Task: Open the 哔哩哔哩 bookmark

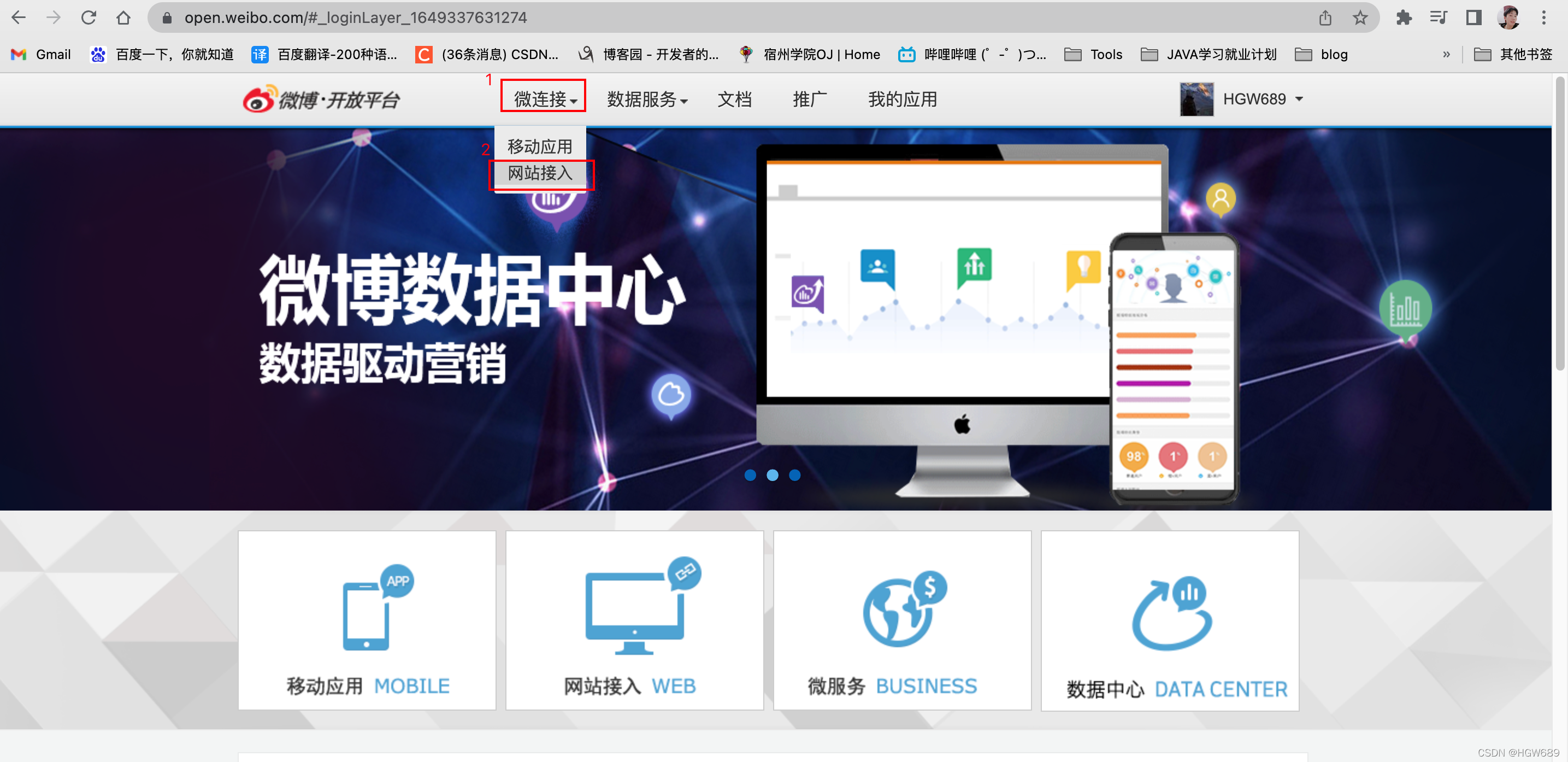Action: [972, 54]
